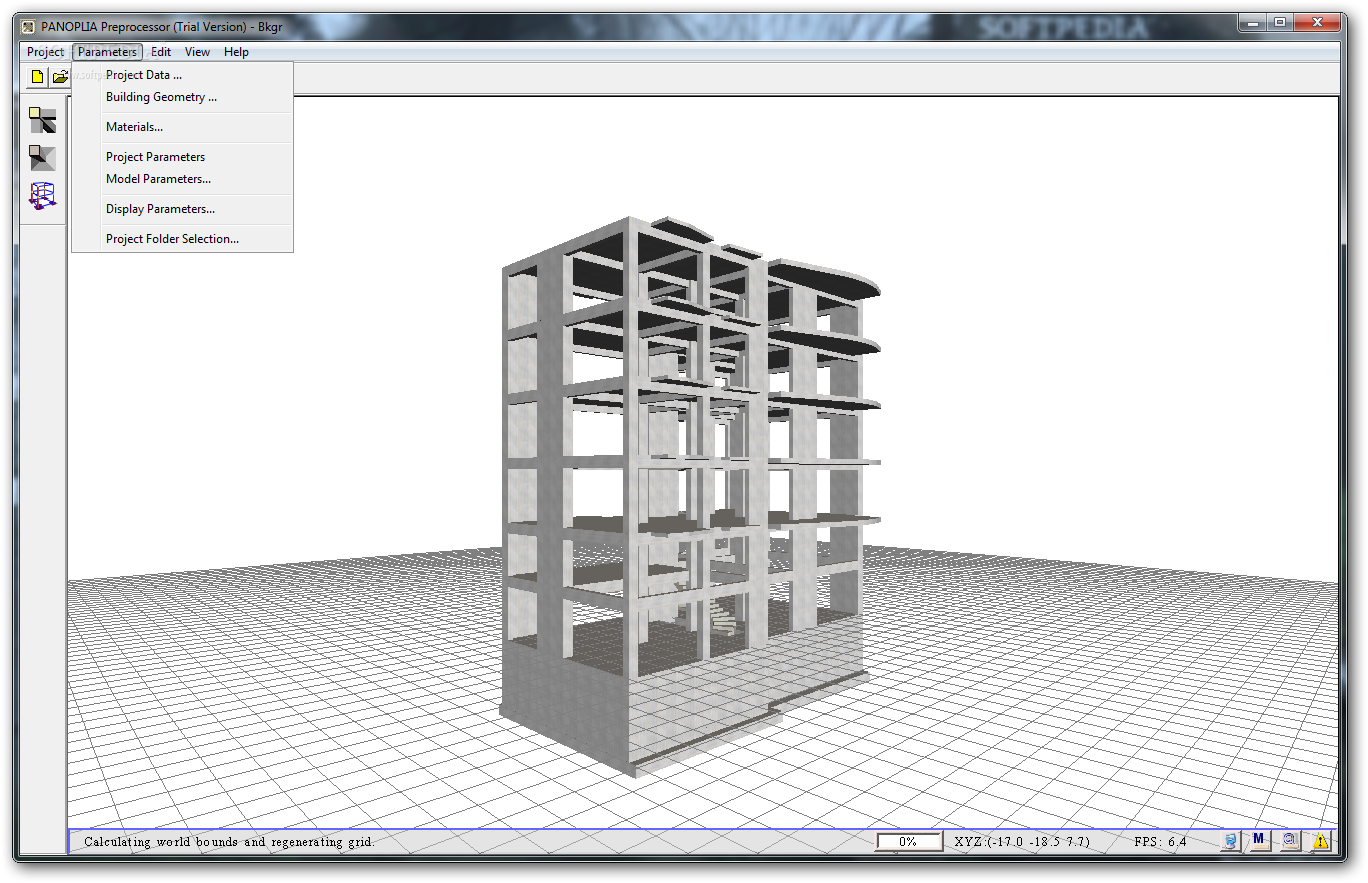
Task: Click the Open folder toolbar icon
Action: (60, 76)
